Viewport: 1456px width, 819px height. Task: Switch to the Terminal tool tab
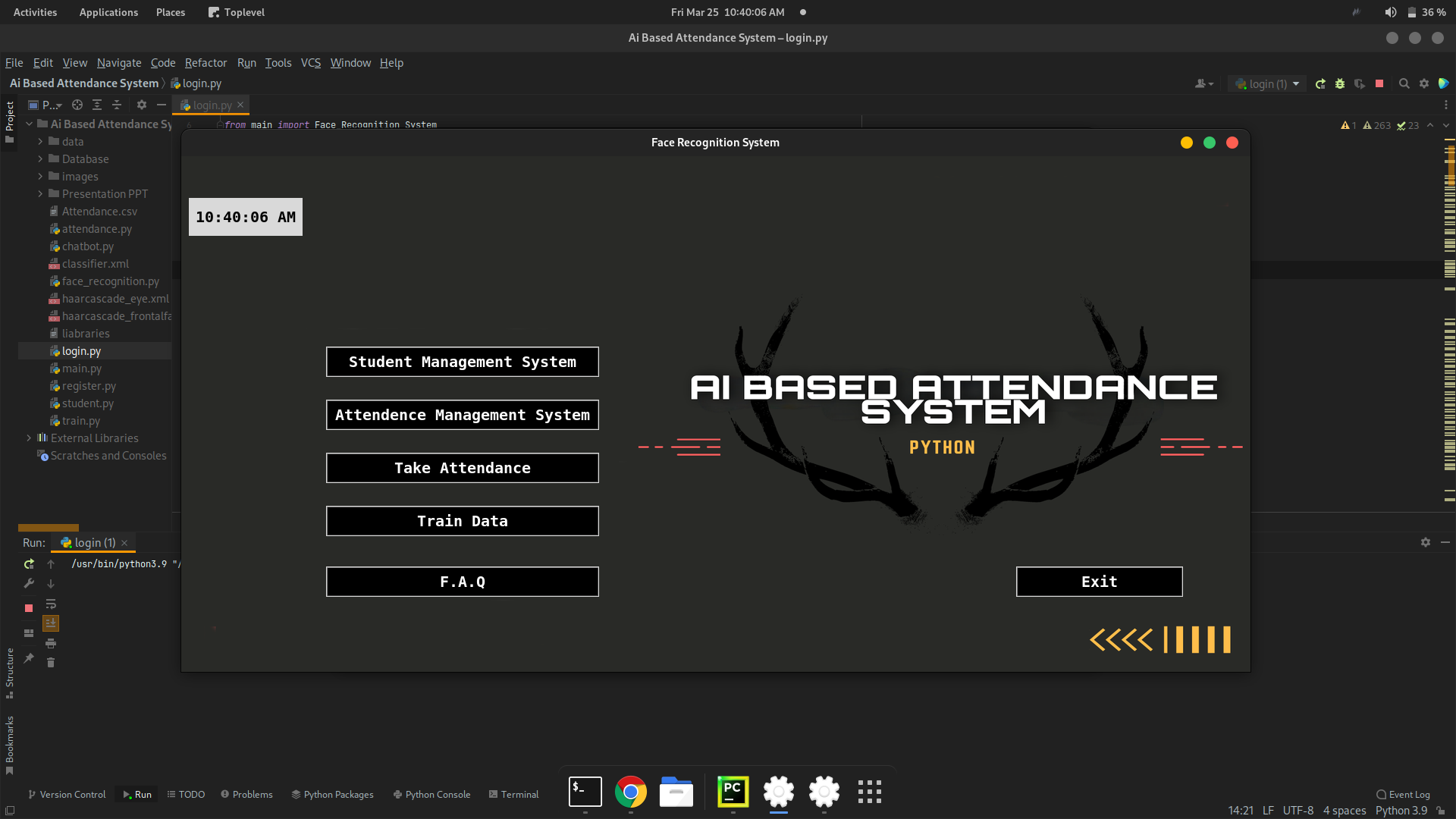click(x=513, y=794)
